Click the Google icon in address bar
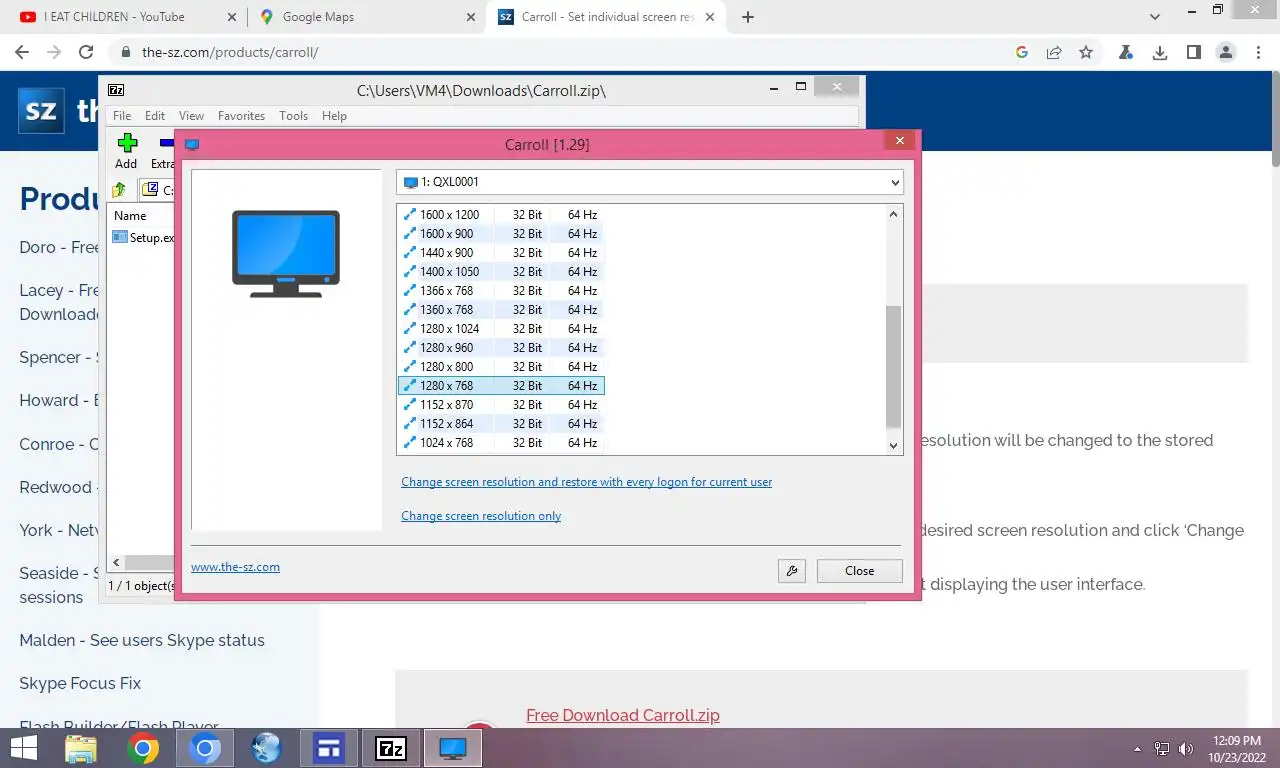Screen dimensions: 1280x768 pyautogui.click(x=1022, y=52)
